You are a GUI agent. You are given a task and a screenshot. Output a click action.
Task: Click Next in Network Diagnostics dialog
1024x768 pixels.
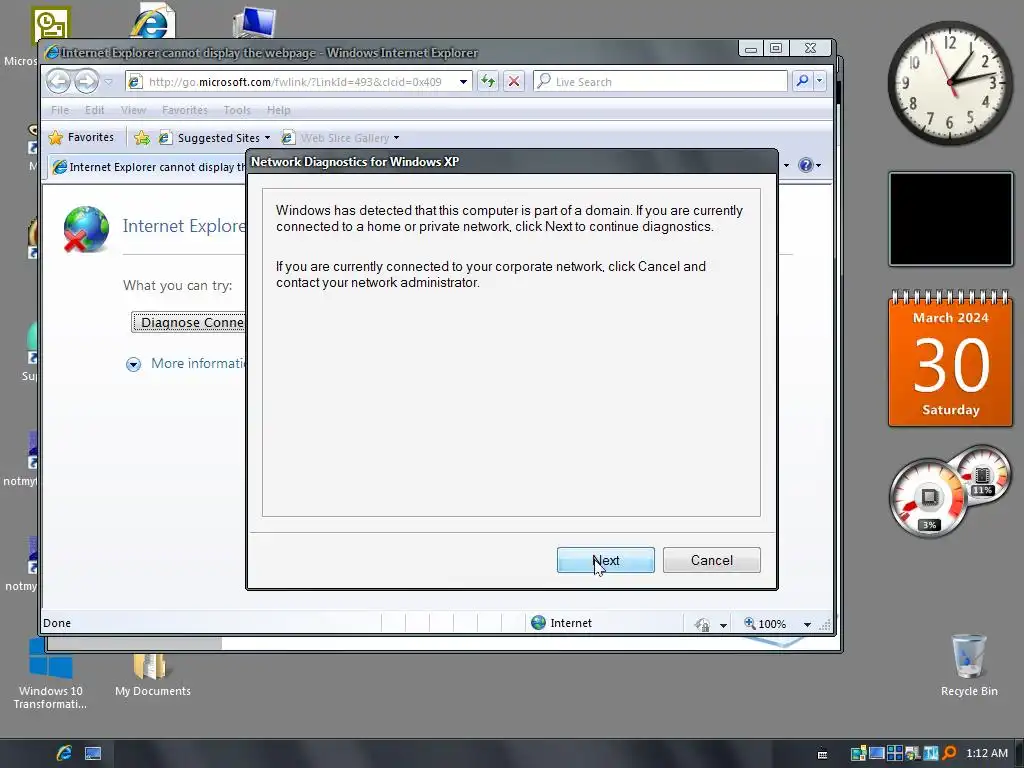click(605, 560)
